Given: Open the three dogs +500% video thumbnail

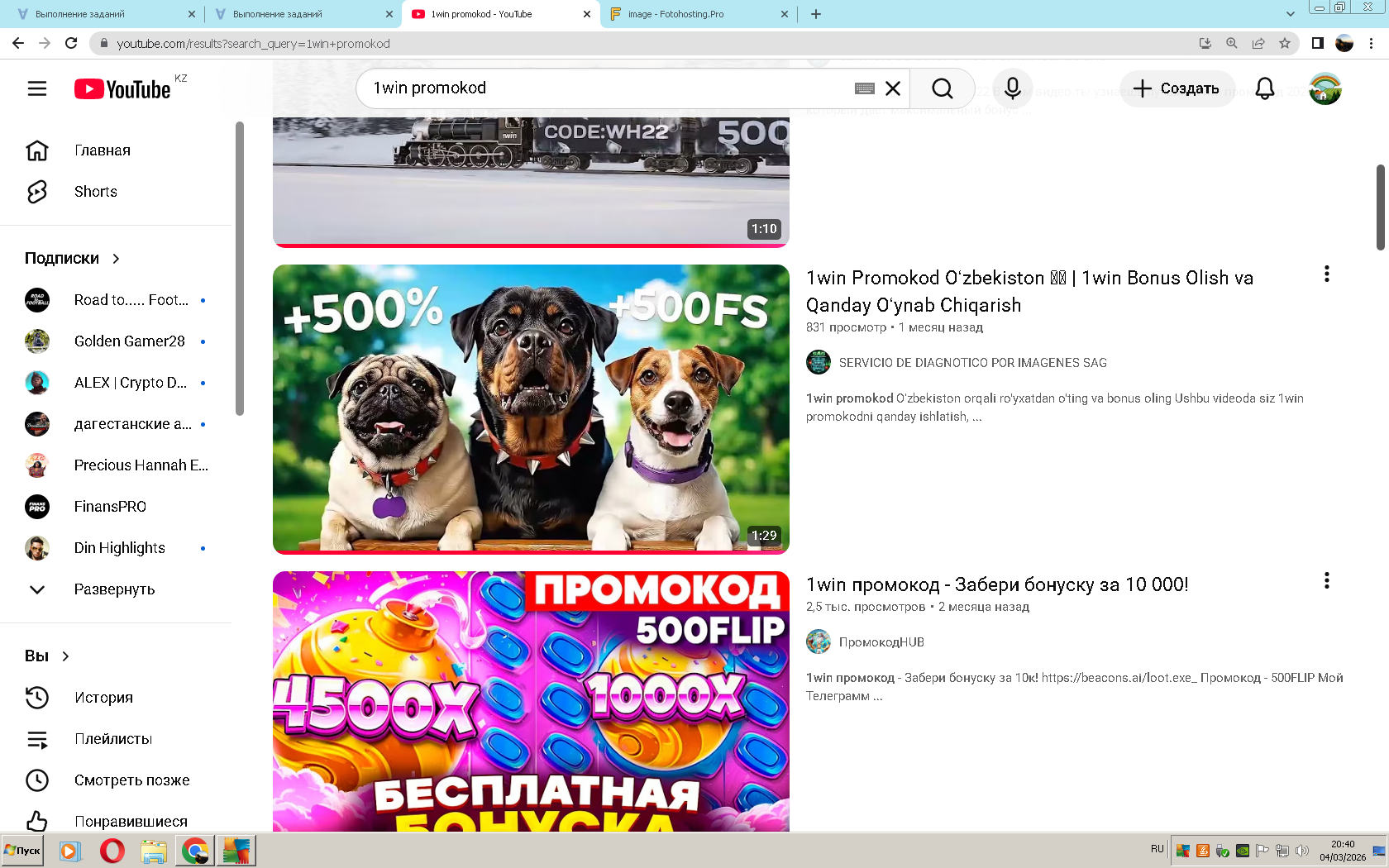Looking at the screenshot, I should (x=531, y=409).
